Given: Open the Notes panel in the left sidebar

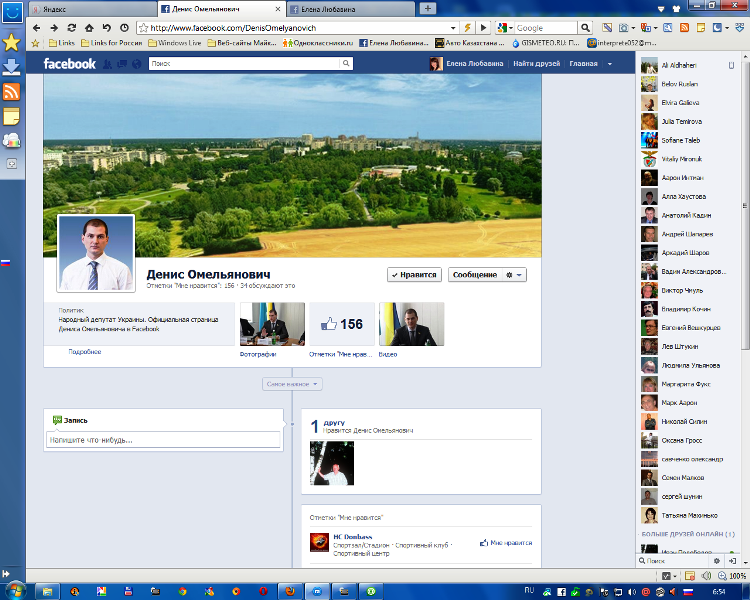Looking at the screenshot, I should coord(11,116).
